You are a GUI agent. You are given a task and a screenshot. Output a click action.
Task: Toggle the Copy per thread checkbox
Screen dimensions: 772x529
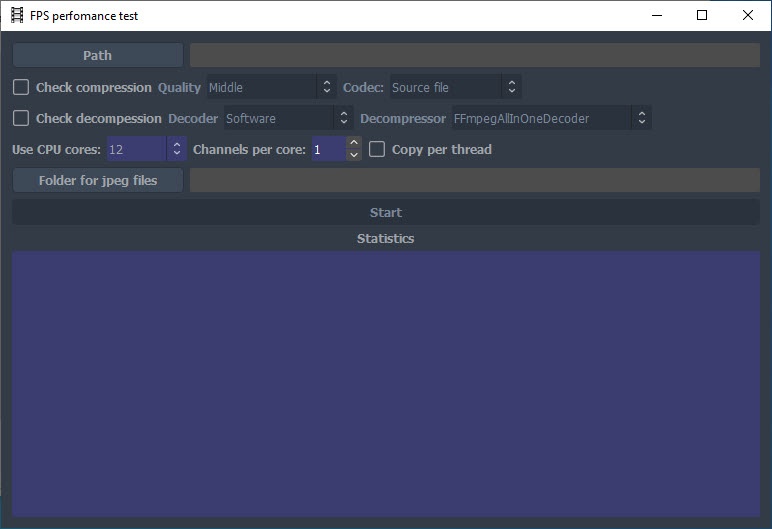point(377,149)
